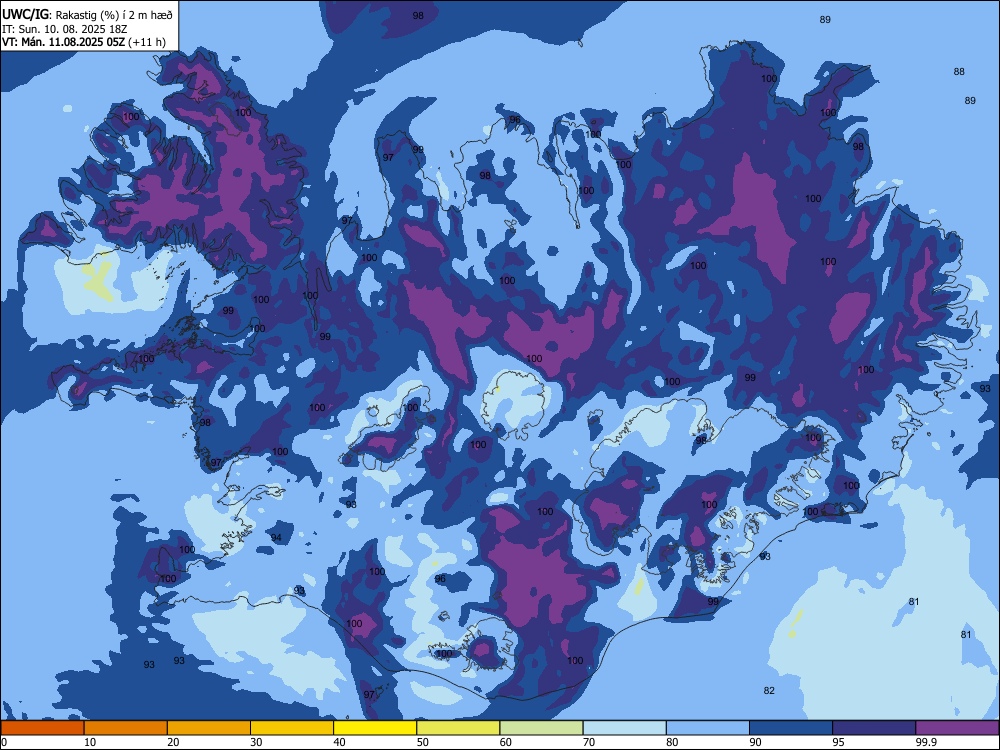Pick the 80–90 medium blue legend swatch
The image size is (1000, 750).
(708, 728)
